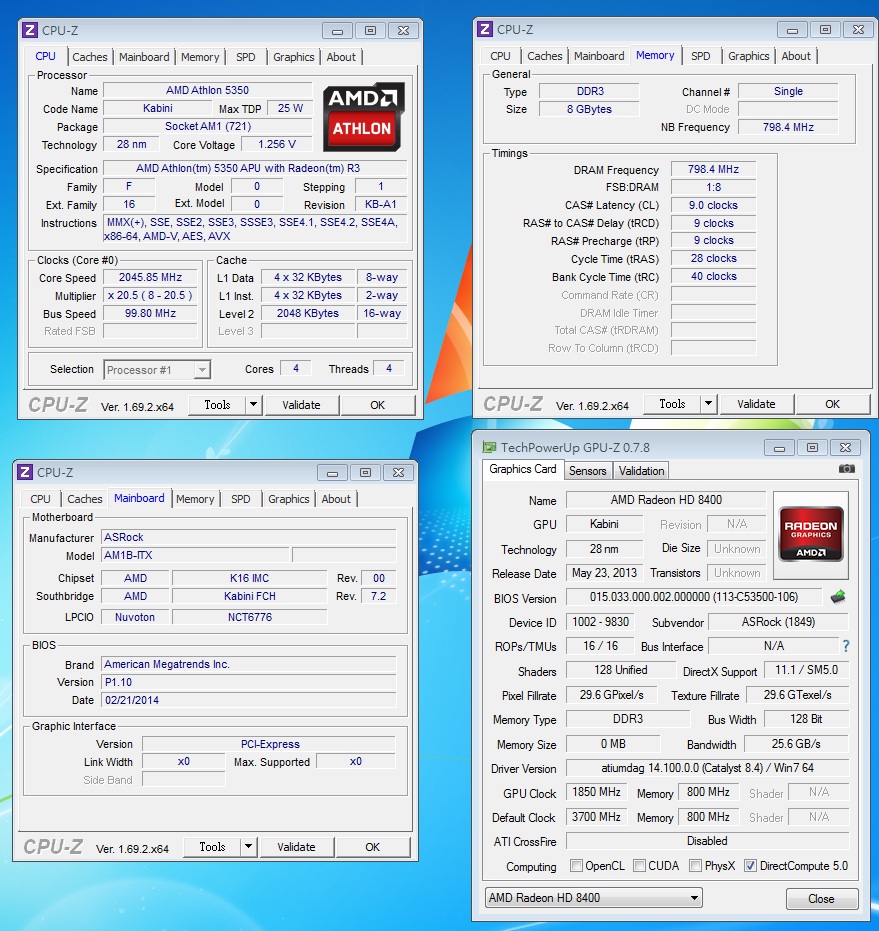Screen dimensions: 879x931
Task: Open About tab in Mainboard window
Action: click(x=336, y=499)
